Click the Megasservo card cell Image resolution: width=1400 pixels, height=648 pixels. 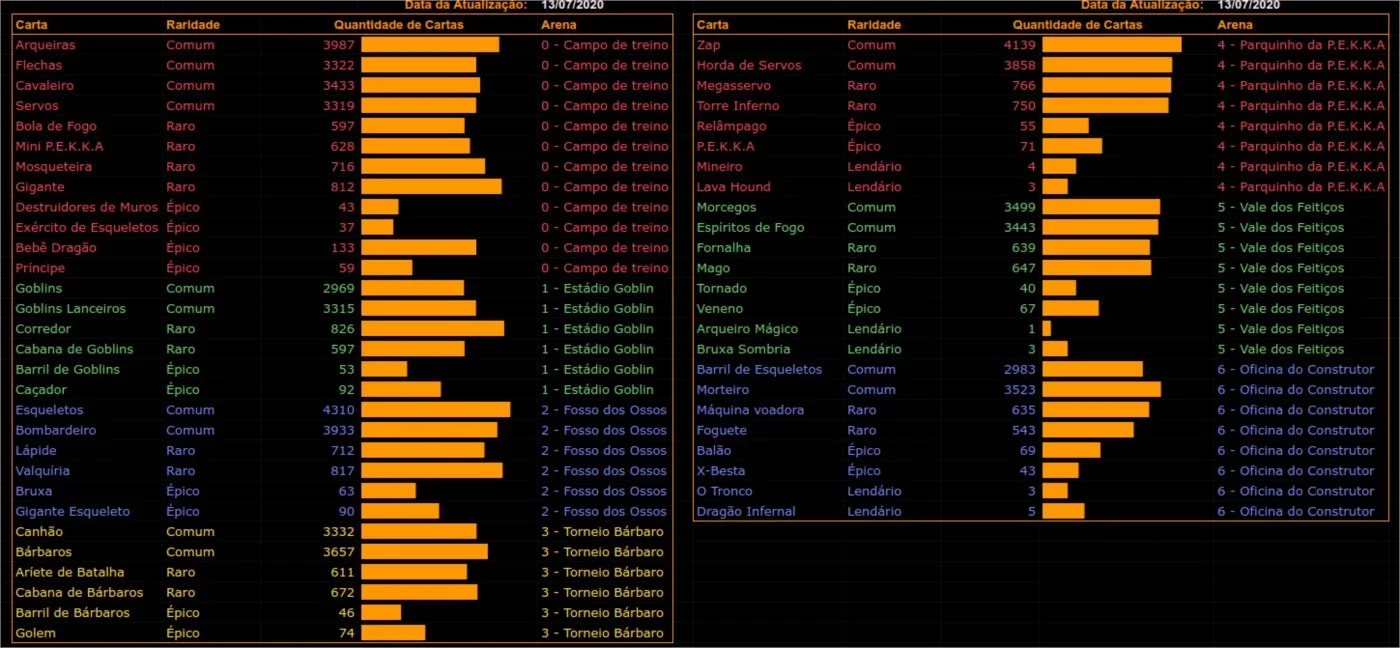pos(734,86)
